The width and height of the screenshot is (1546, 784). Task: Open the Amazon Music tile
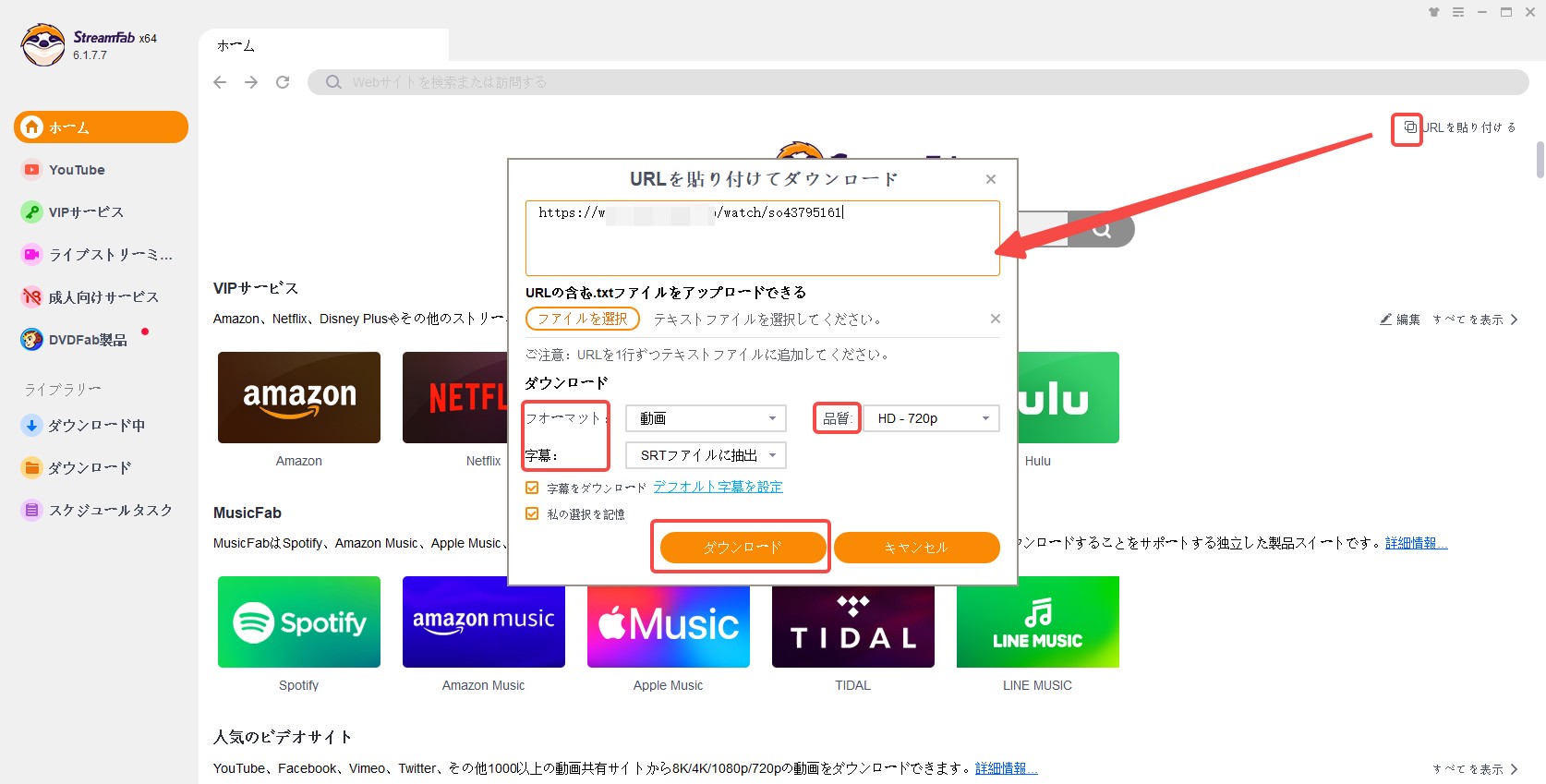click(x=484, y=622)
